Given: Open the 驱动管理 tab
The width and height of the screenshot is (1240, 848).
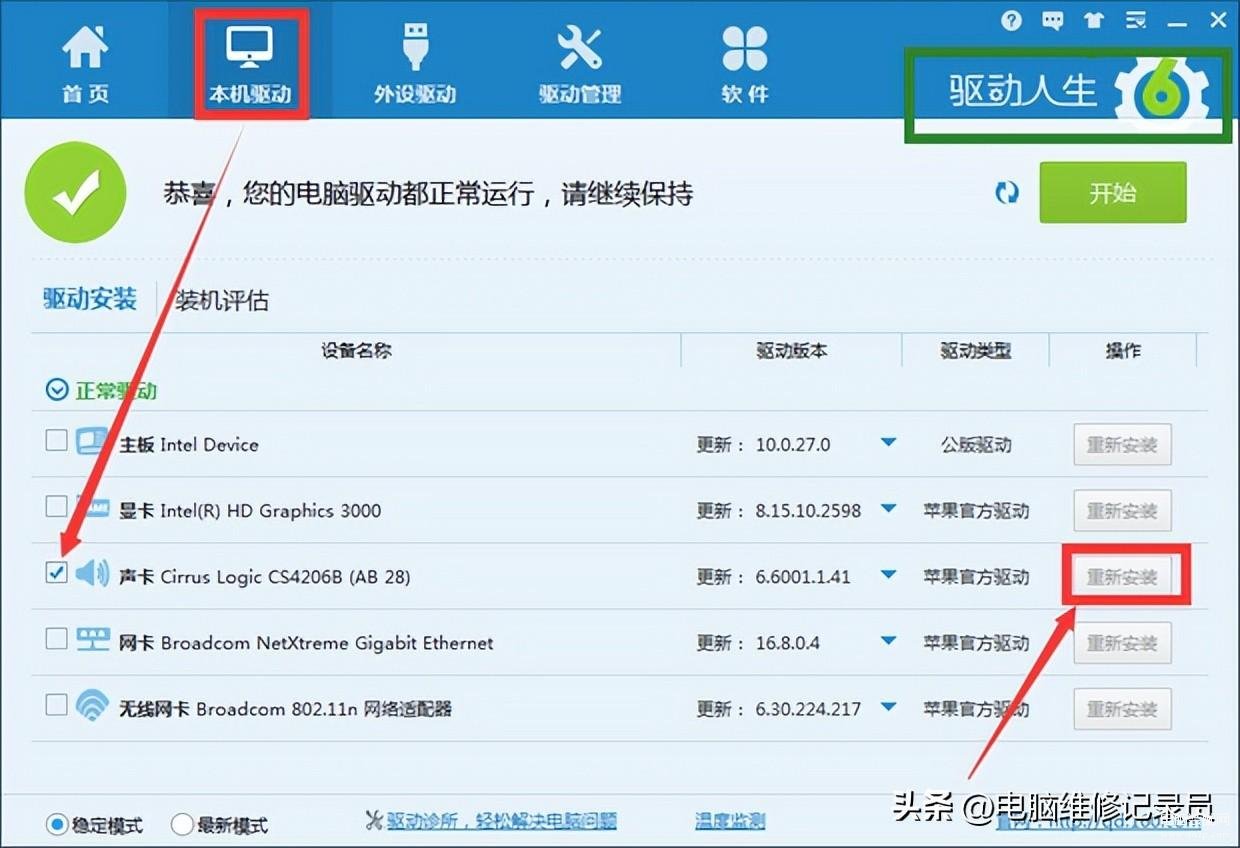Looking at the screenshot, I should pyautogui.click(x=580, y=63).
